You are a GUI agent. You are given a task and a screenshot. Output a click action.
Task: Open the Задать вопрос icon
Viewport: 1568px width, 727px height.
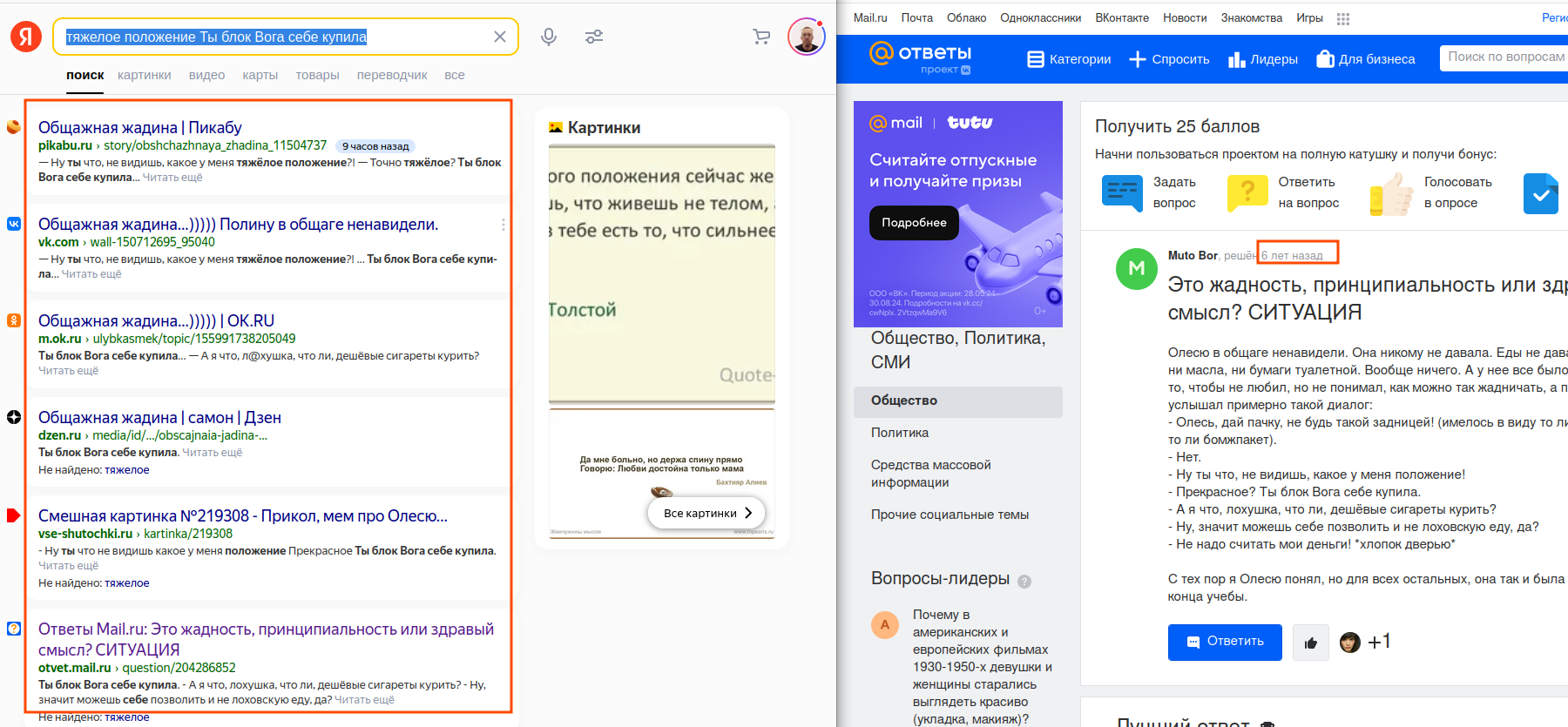tap(1122, 192)
